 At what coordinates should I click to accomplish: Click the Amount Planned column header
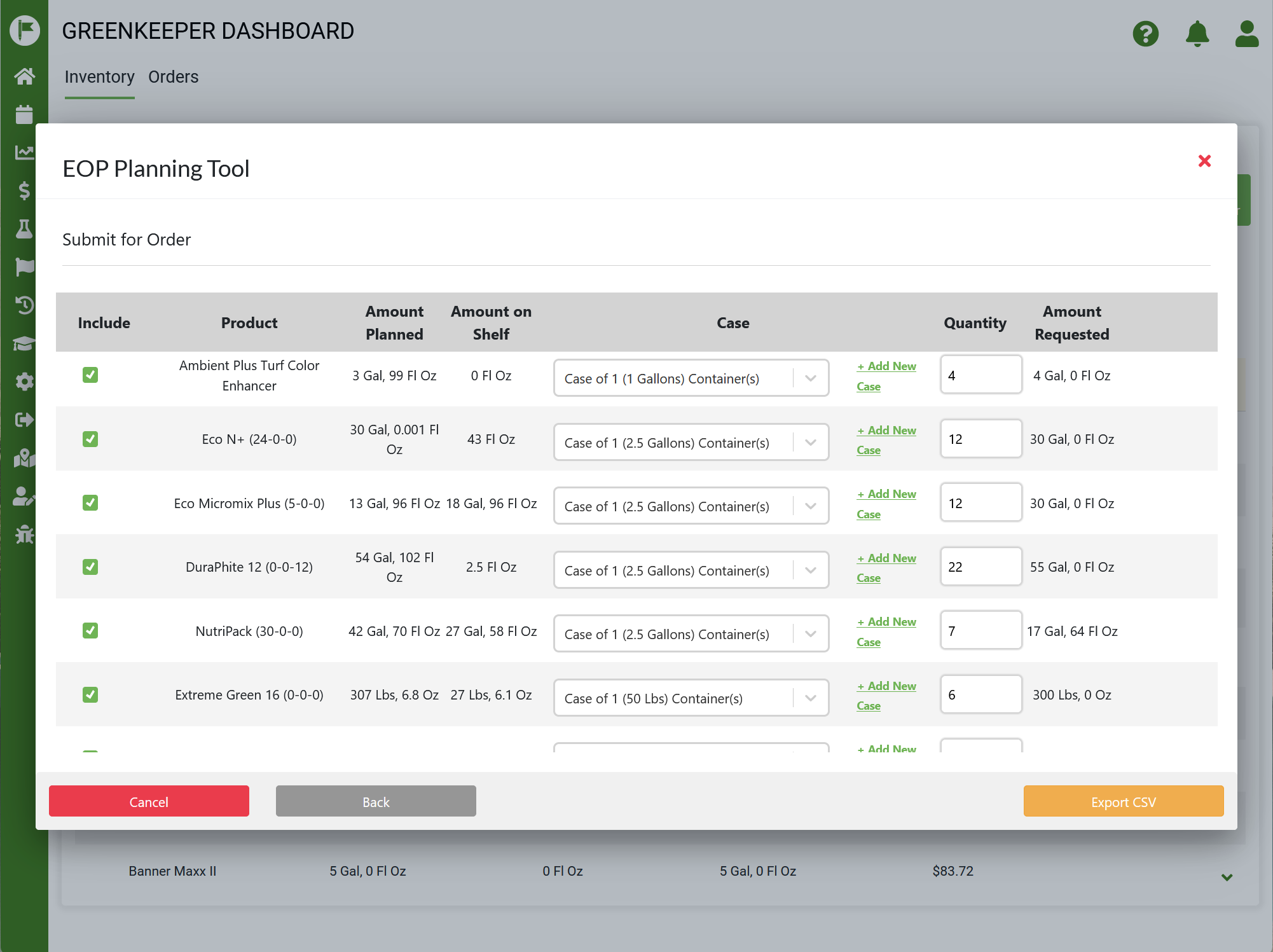(394, 323)
